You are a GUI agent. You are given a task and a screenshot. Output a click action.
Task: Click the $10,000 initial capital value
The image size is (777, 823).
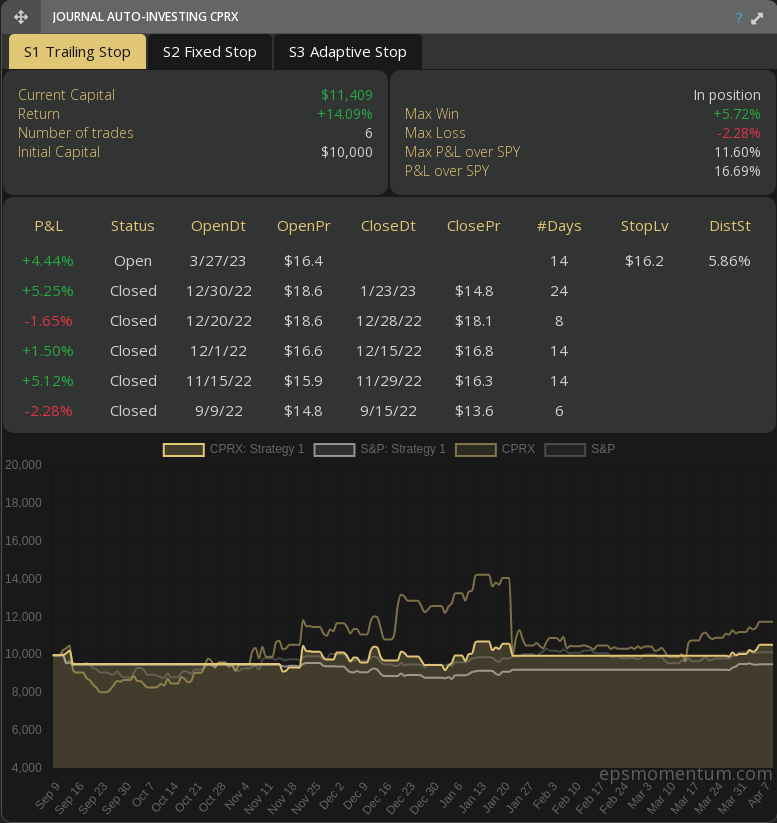pyautogui.click(x=347, y=152)
